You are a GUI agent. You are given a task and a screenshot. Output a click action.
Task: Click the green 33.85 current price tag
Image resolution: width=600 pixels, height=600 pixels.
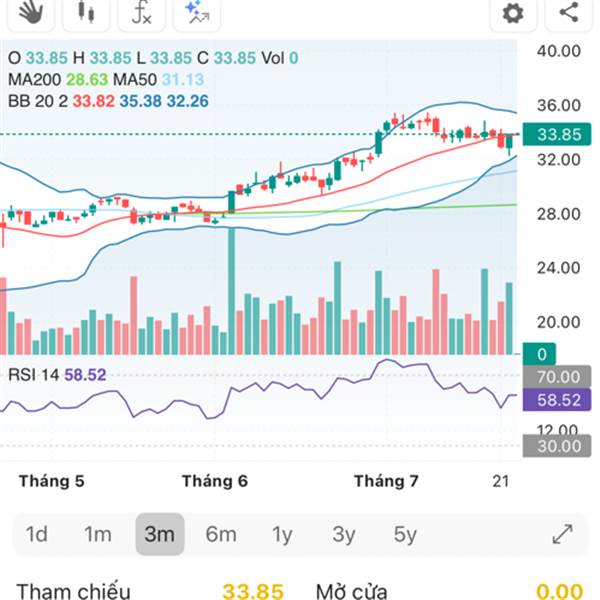[557, 134]
